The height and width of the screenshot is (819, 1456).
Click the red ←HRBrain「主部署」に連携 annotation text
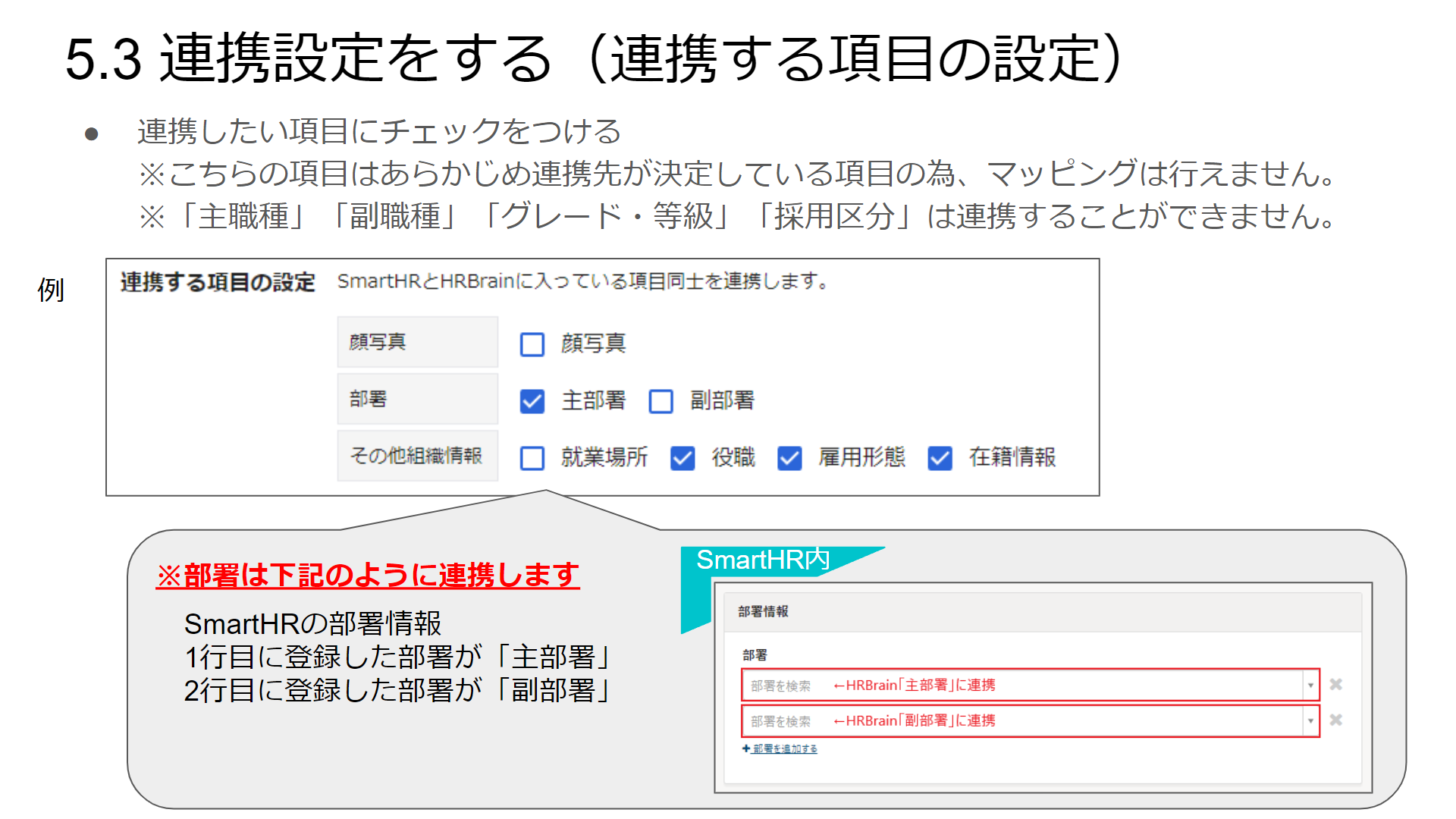914,686
